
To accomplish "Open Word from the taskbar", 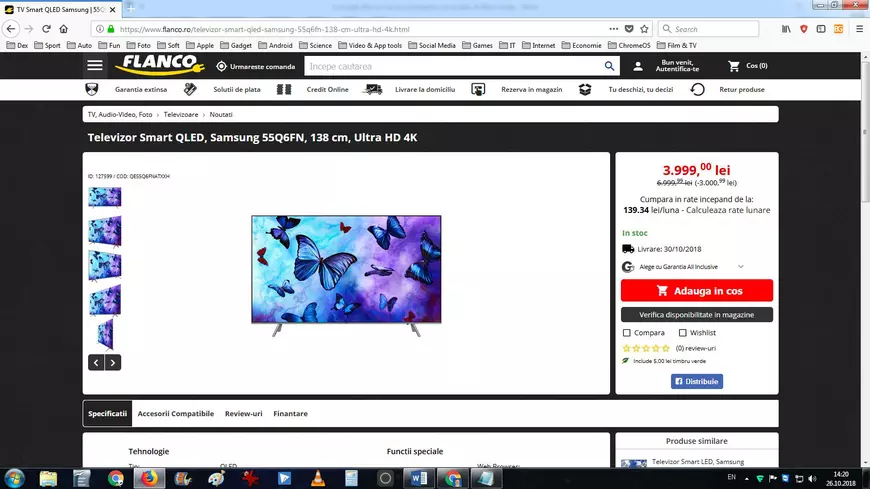I will (419, 478).
